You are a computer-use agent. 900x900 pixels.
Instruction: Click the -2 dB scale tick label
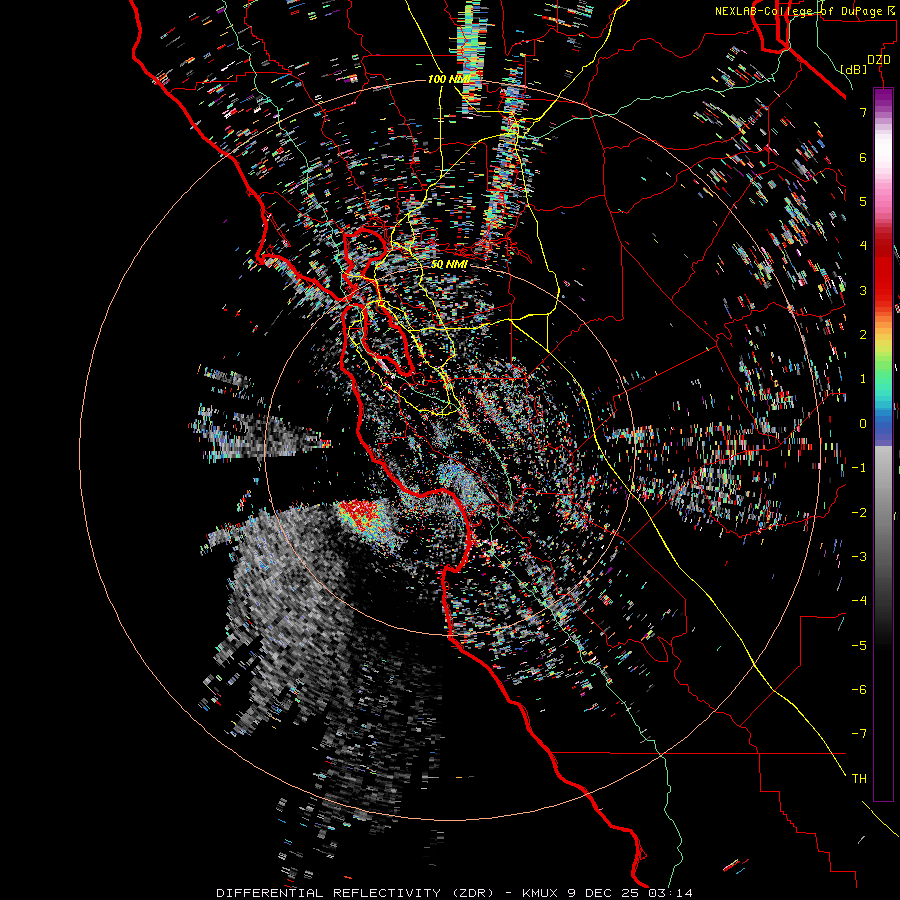(x=859, y=512)
